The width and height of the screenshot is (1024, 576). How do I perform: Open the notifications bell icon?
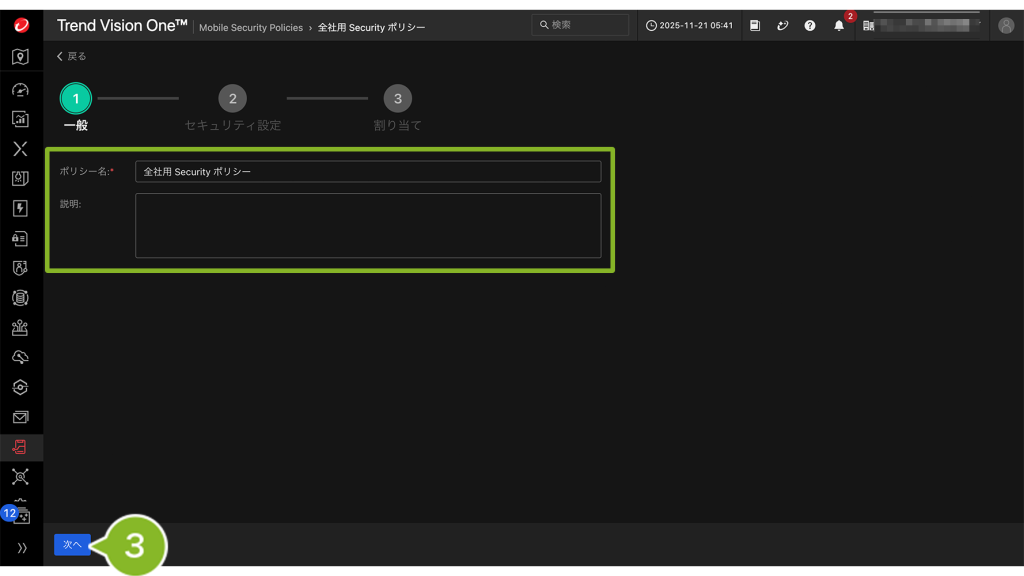(839, 26)
